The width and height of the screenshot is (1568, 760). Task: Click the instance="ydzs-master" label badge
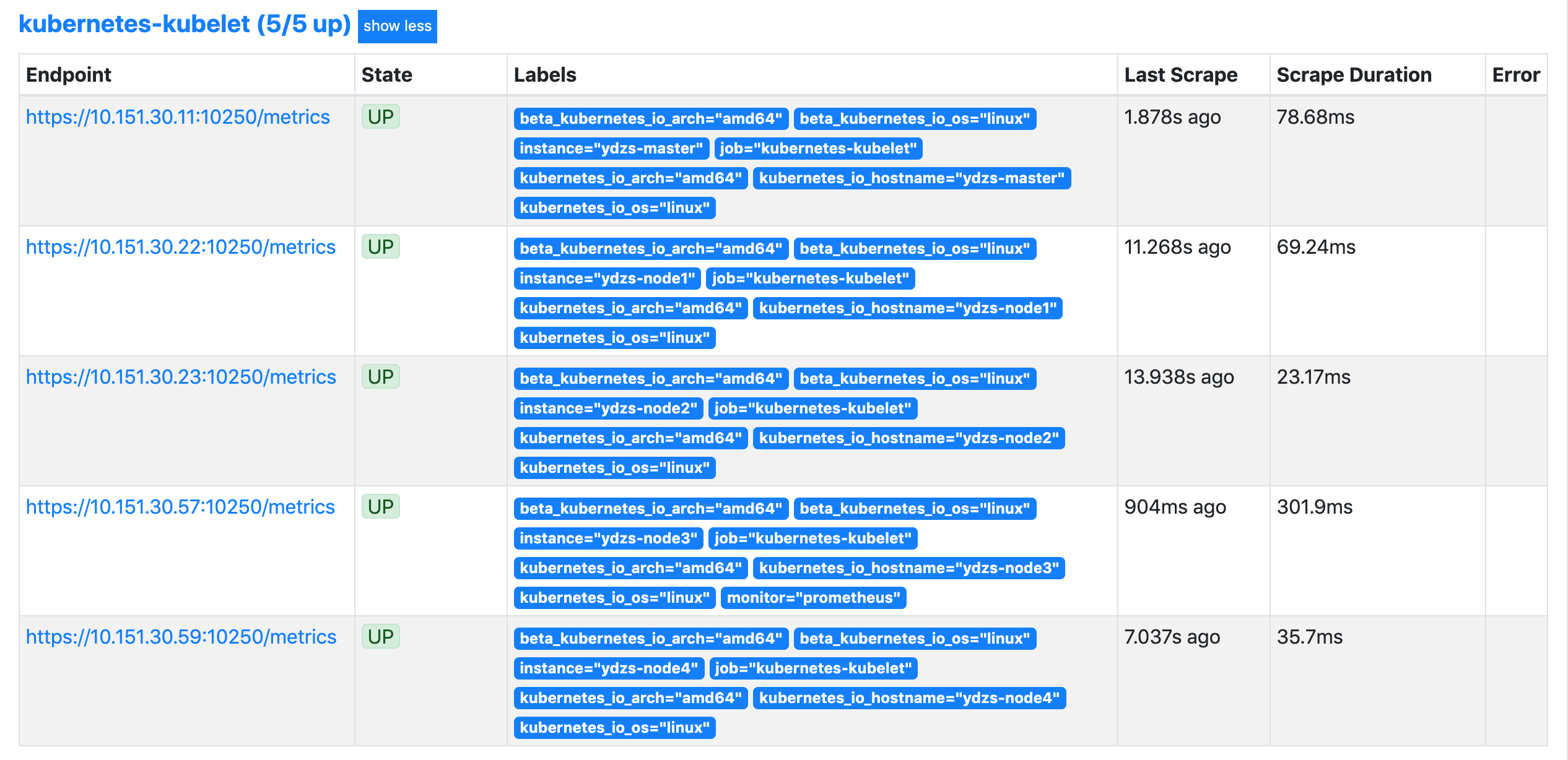(611, 149)
